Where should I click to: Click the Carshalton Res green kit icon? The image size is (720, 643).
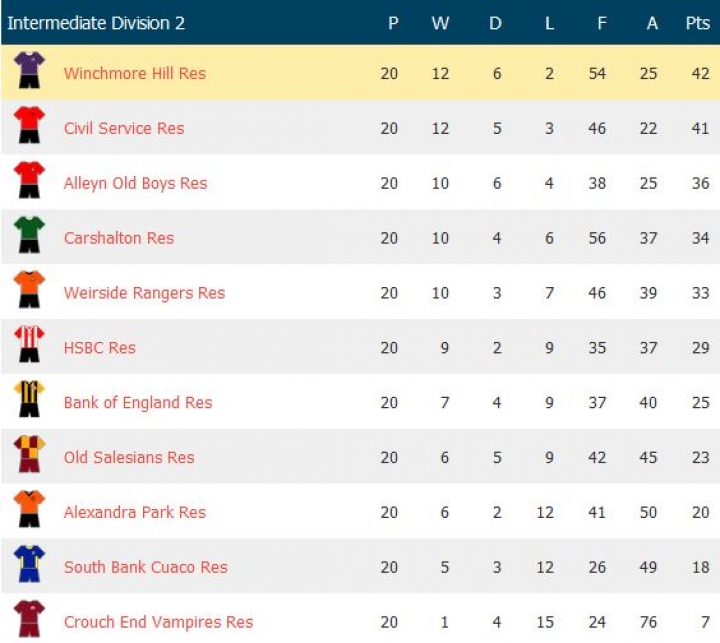coord(29,236)
